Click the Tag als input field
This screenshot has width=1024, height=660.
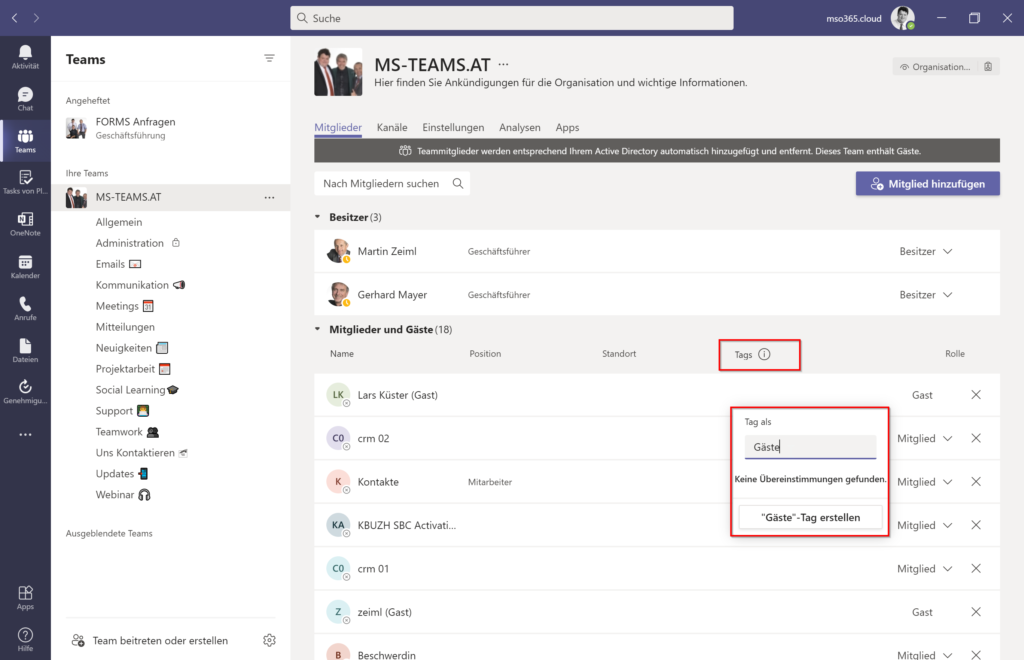click(810, 447)
